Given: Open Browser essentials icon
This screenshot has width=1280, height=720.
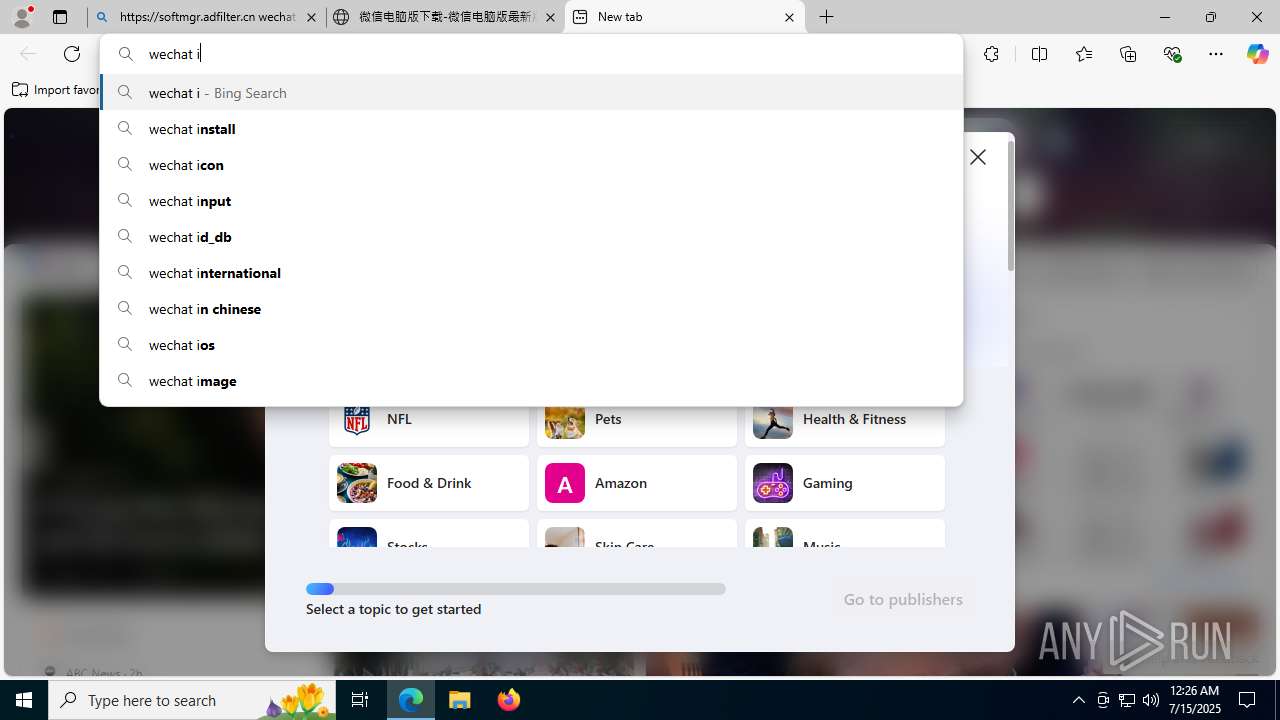Looking at the screenshot, I should 1172,54.
